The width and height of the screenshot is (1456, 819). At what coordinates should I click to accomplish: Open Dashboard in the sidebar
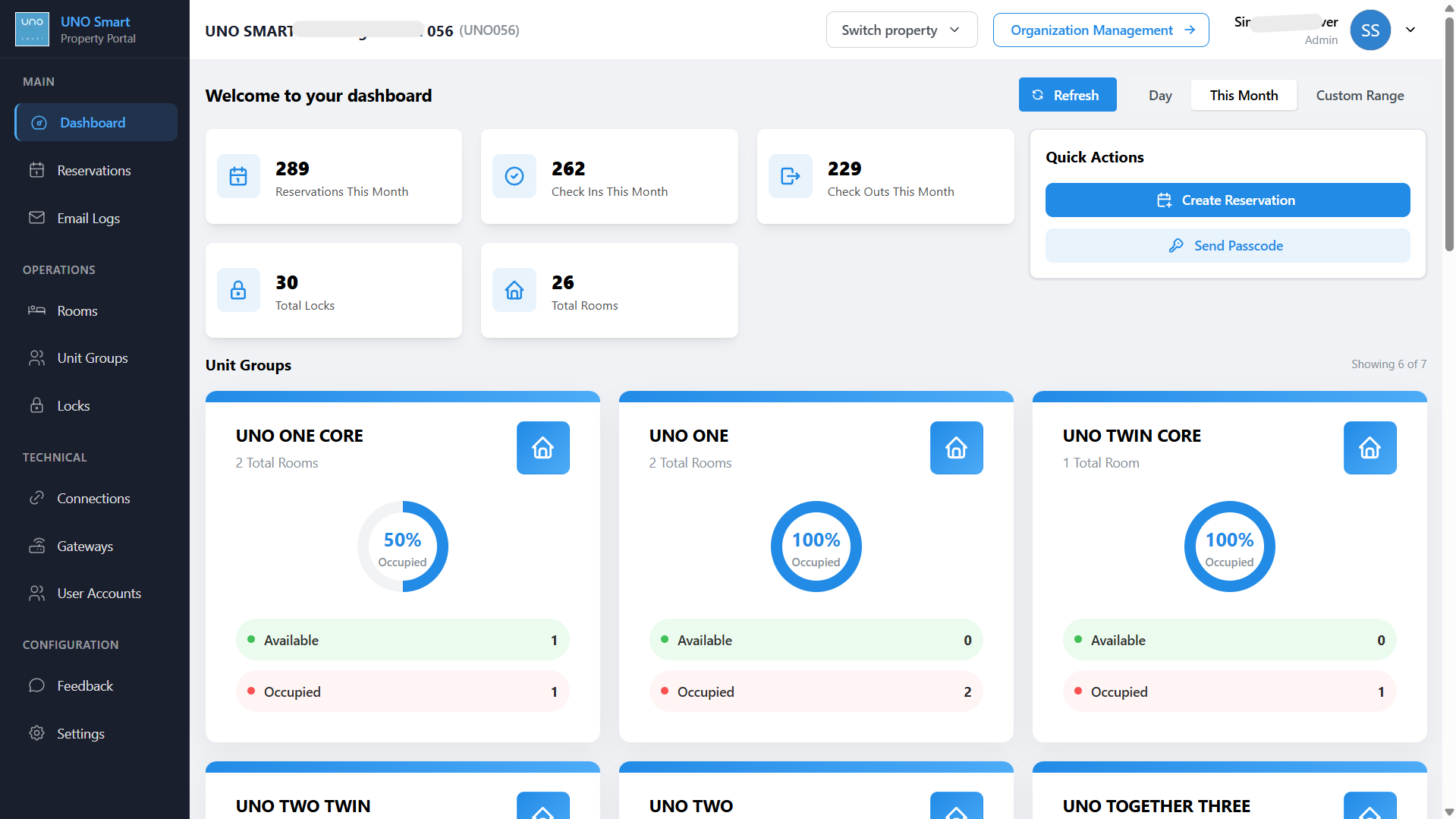click(96, 122)
